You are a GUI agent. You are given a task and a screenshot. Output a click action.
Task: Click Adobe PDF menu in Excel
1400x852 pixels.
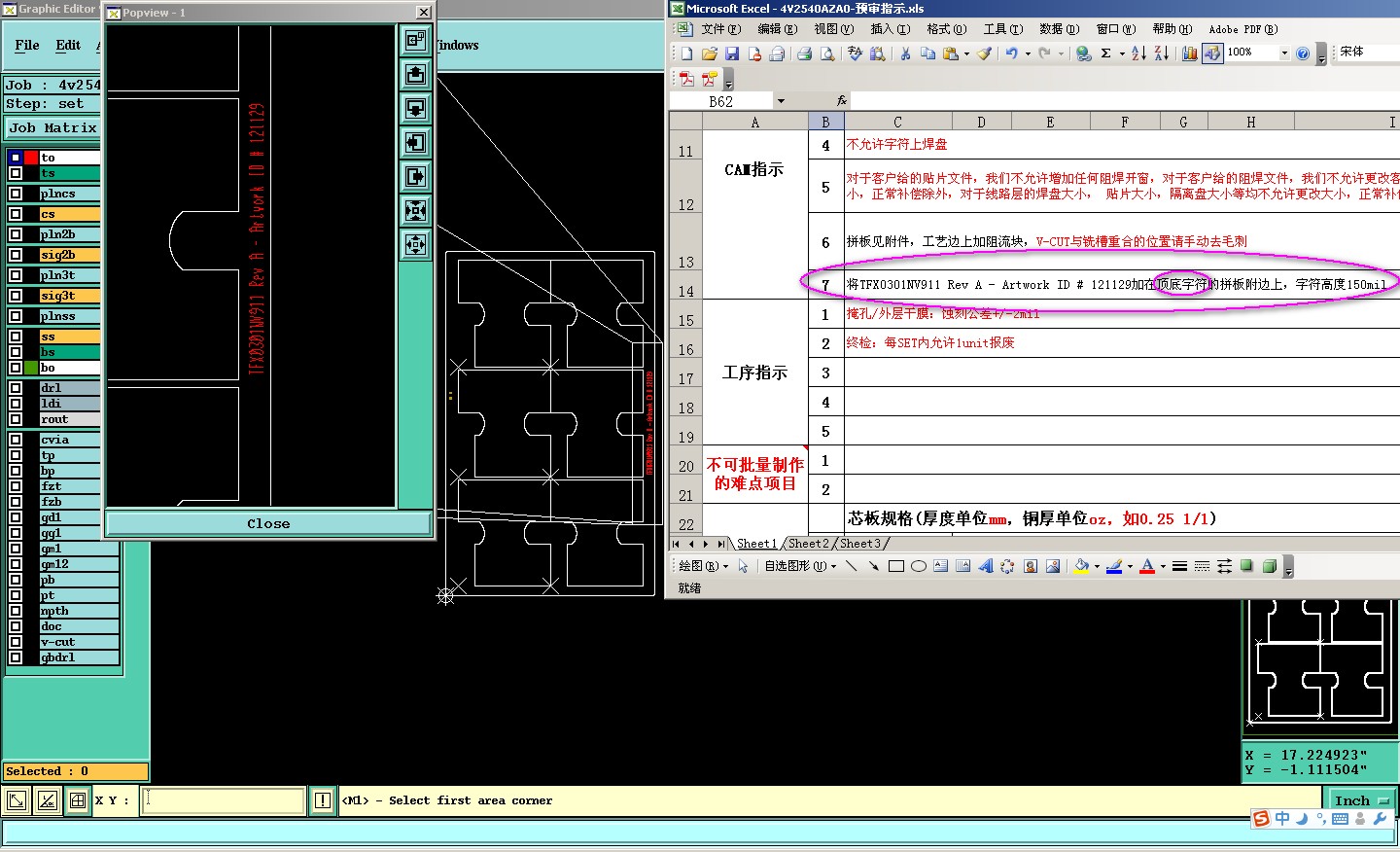[x=1243, y=29]
